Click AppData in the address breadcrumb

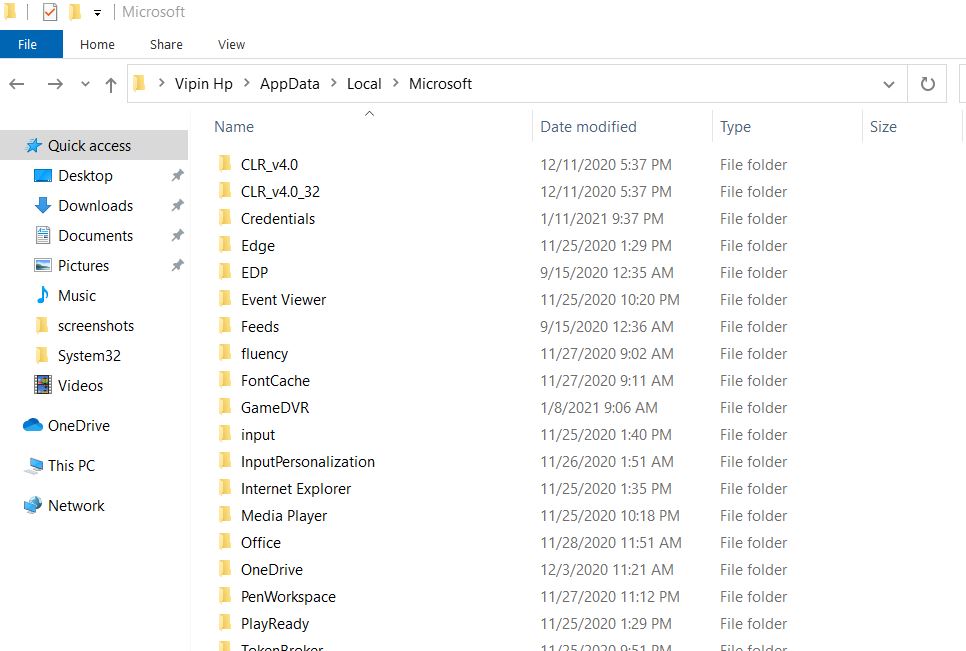pyautogui.click(x=290, y=84)
